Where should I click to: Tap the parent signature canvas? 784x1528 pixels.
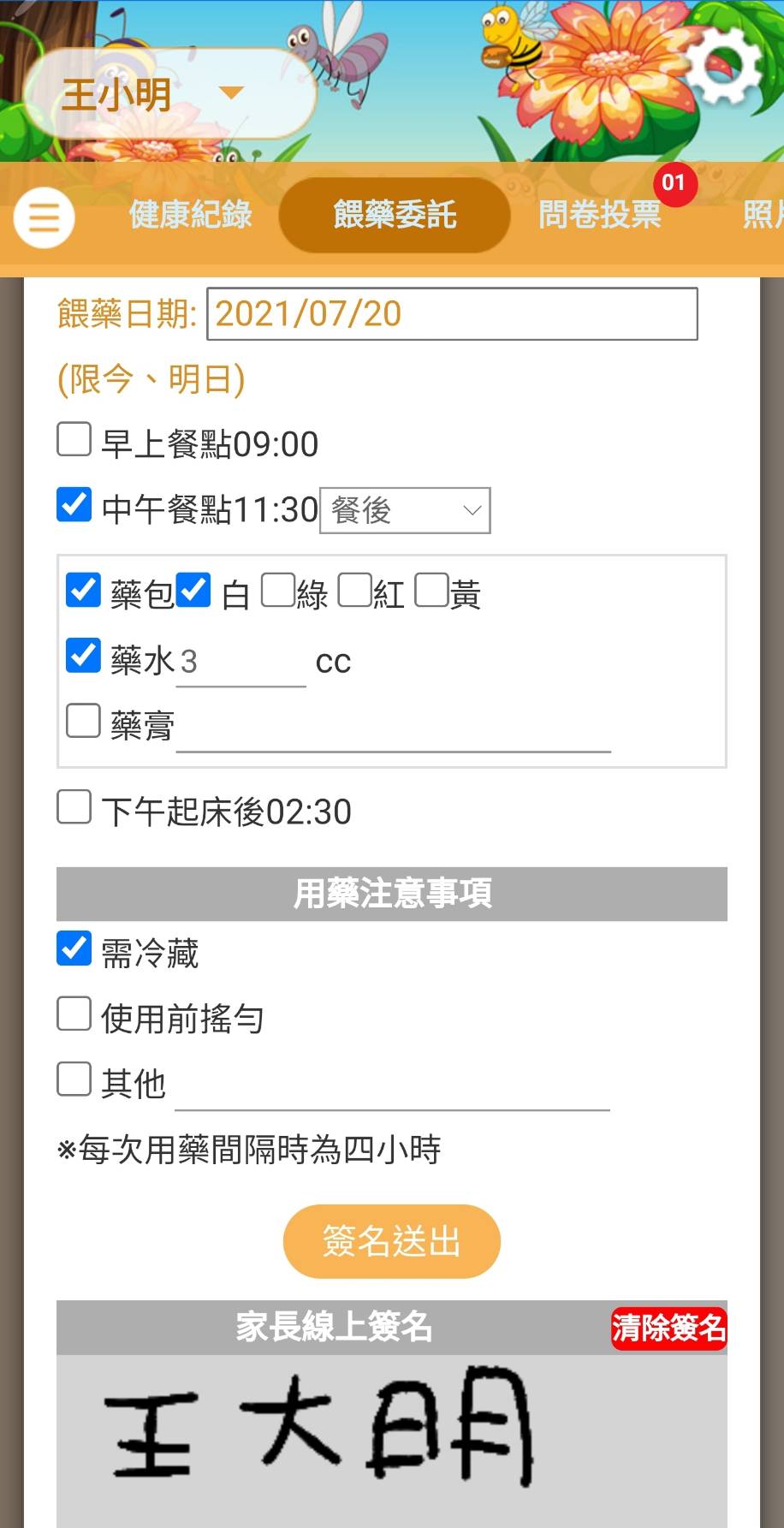click(x=391, y=1438)
